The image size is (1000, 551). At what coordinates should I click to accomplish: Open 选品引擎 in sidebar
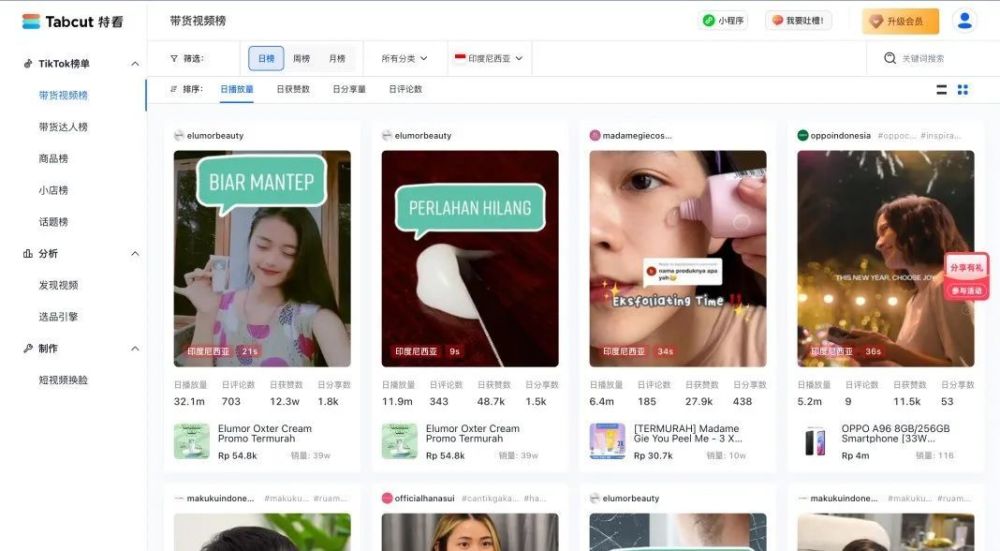pos(58,316)
